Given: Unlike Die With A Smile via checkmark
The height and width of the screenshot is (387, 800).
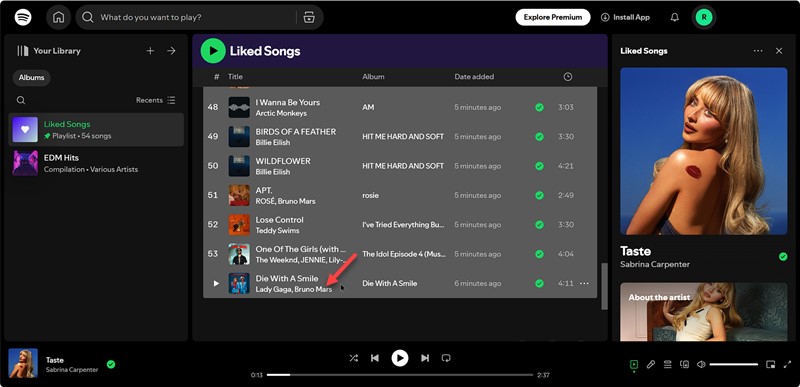Looking at the screenshot, I should [x=539, y=283].
